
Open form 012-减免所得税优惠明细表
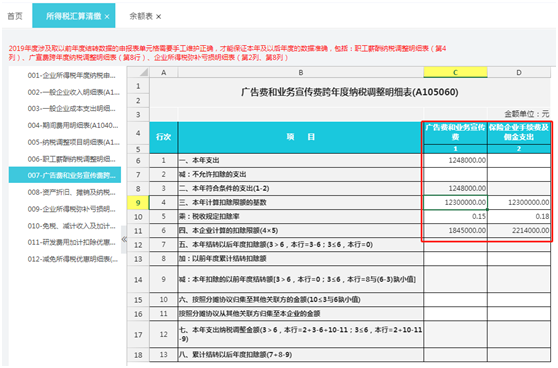coord(73,259)
